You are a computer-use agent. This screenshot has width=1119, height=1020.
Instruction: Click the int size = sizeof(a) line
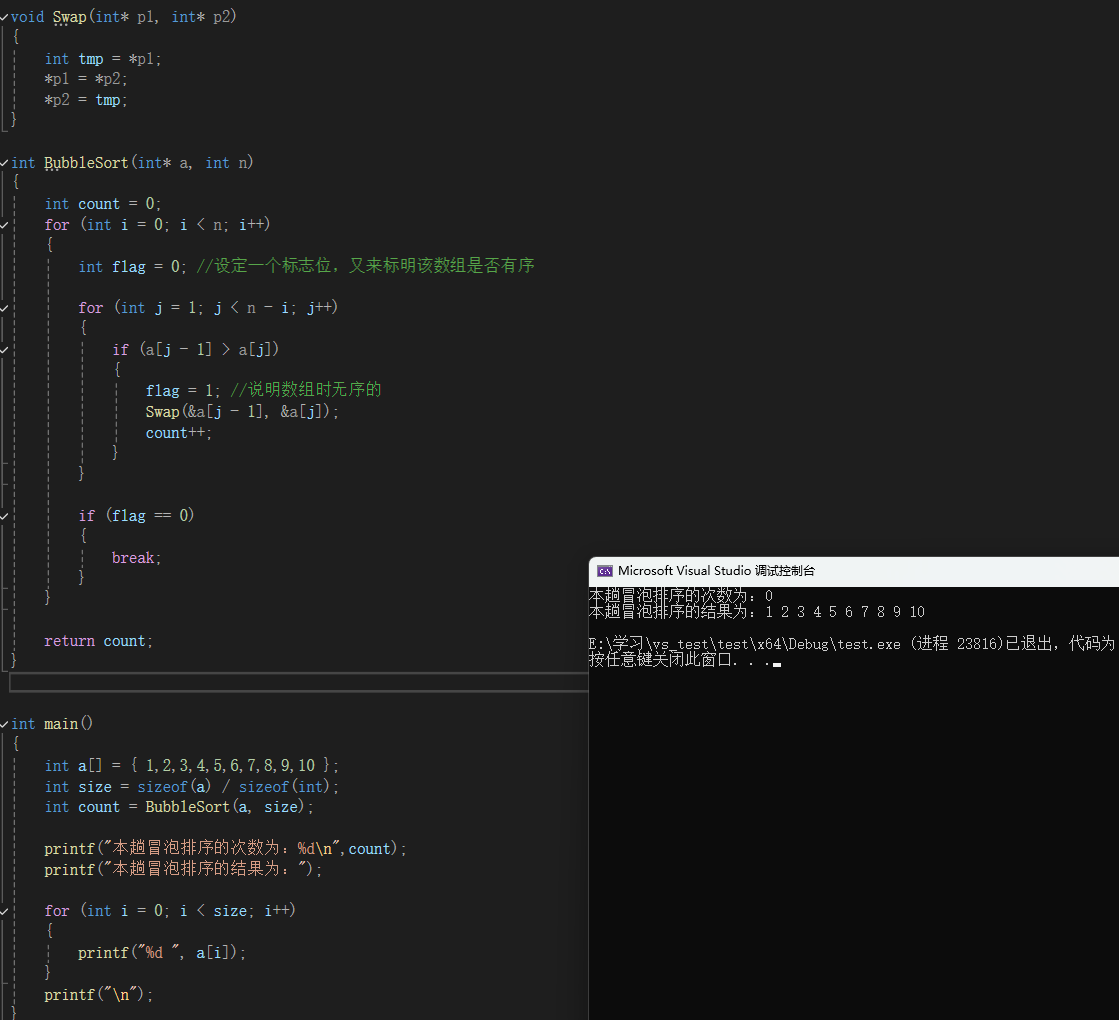click(x=191, y=787)
